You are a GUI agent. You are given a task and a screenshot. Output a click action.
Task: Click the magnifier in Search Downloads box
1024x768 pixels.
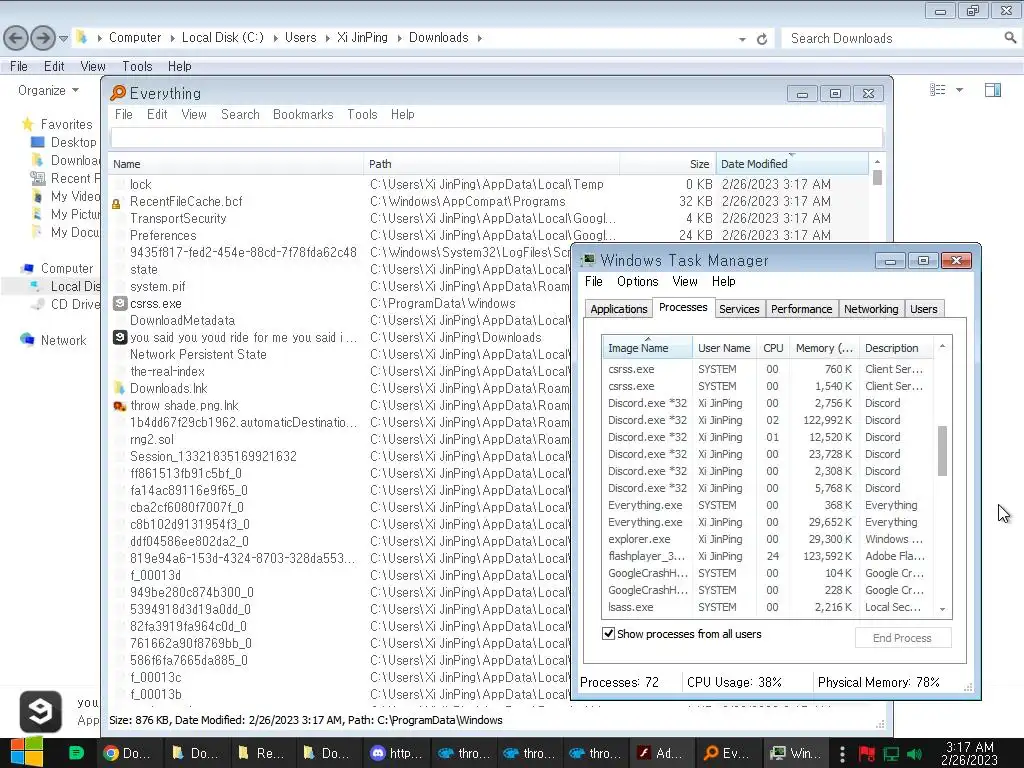coord(1010,38)
